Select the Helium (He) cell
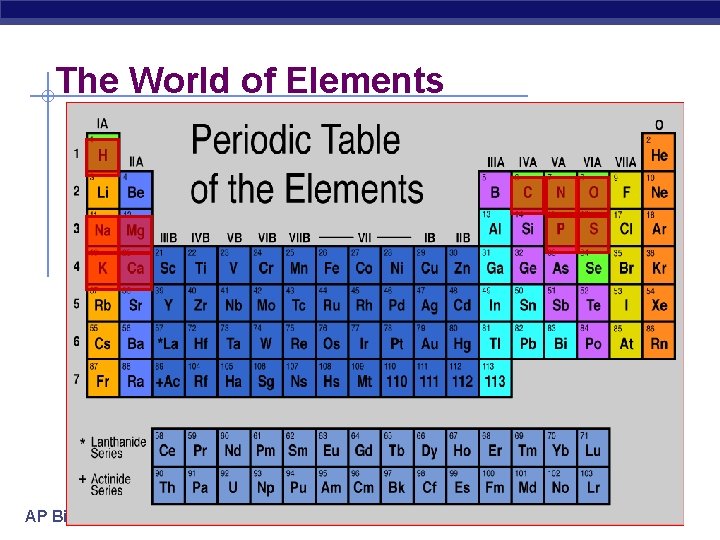The height and width of the screenshot is (540, 720). [x=658, y=152]
